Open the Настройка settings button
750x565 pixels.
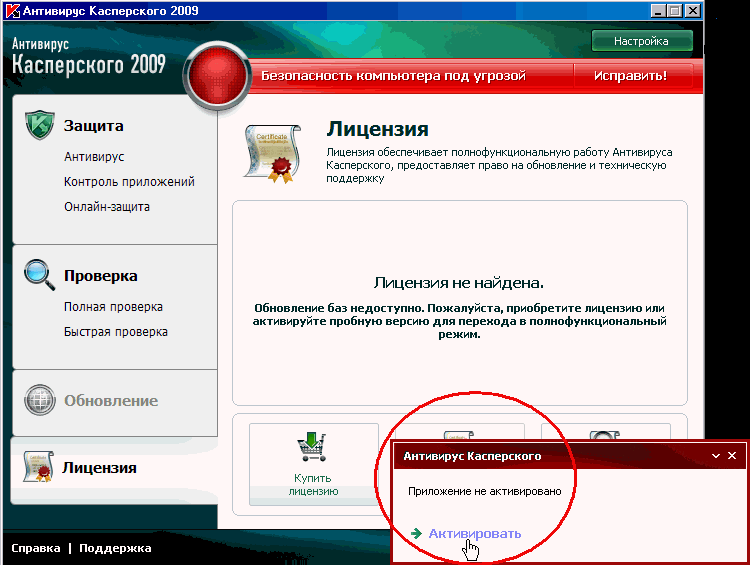point(641,41)
